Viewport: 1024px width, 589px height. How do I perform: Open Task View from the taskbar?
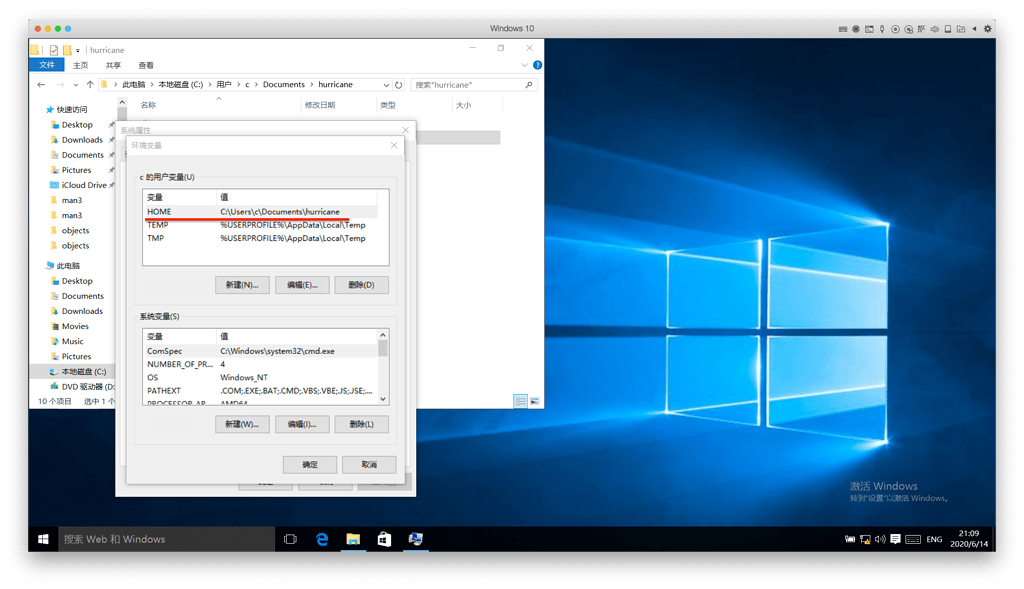(290, 539)
